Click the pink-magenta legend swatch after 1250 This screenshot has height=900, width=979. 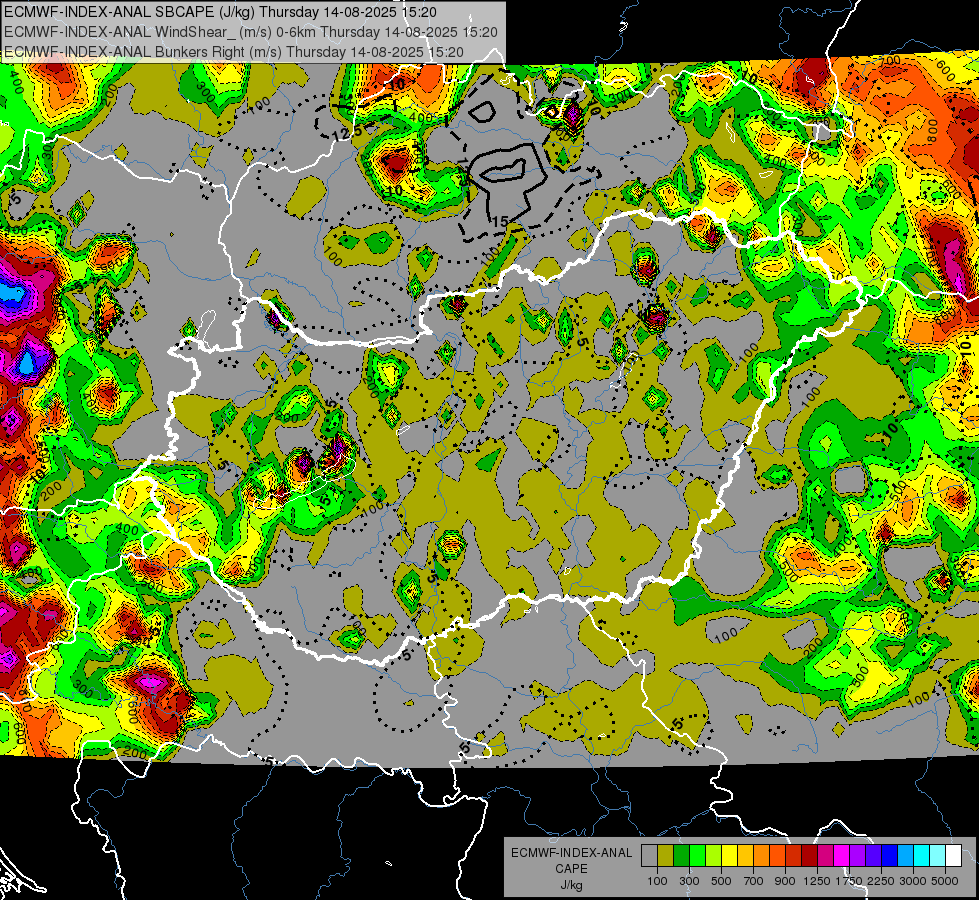825,856
